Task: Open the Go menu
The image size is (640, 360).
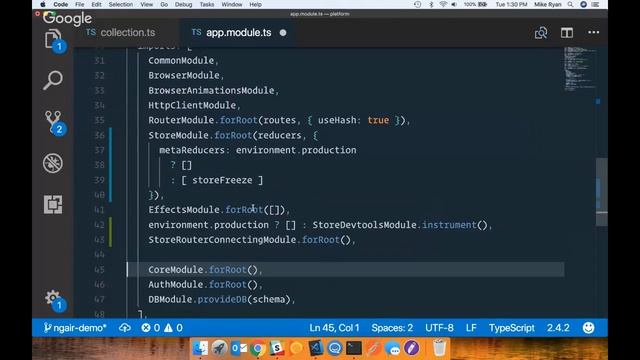Action: click(x=164, y=4)
